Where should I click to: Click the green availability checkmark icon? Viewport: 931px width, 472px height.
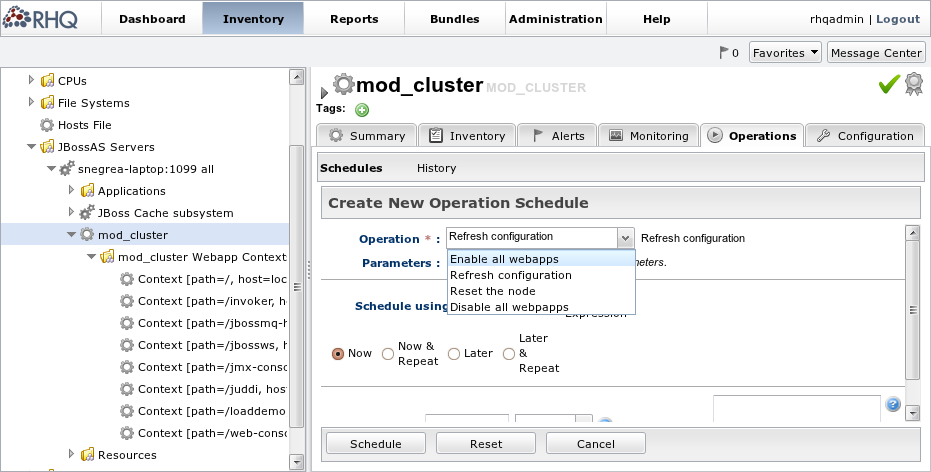point(889,84)
